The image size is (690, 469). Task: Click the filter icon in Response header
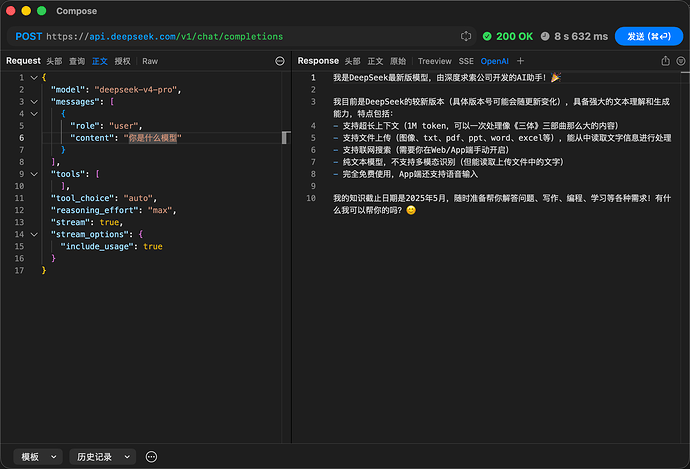pos(681,61)
